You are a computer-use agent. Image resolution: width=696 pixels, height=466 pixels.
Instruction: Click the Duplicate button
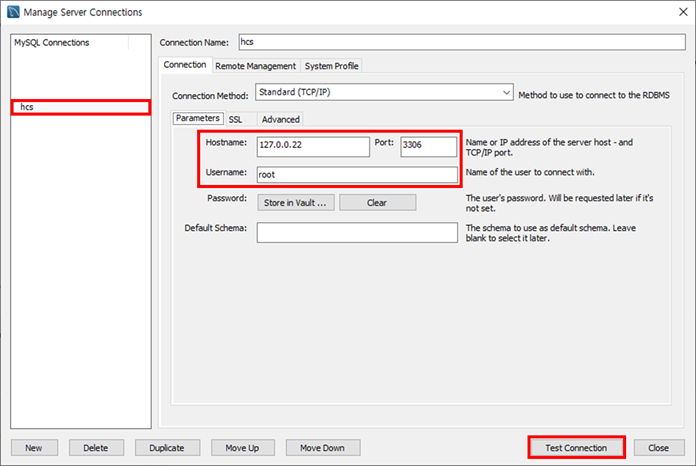pos(167,448)
